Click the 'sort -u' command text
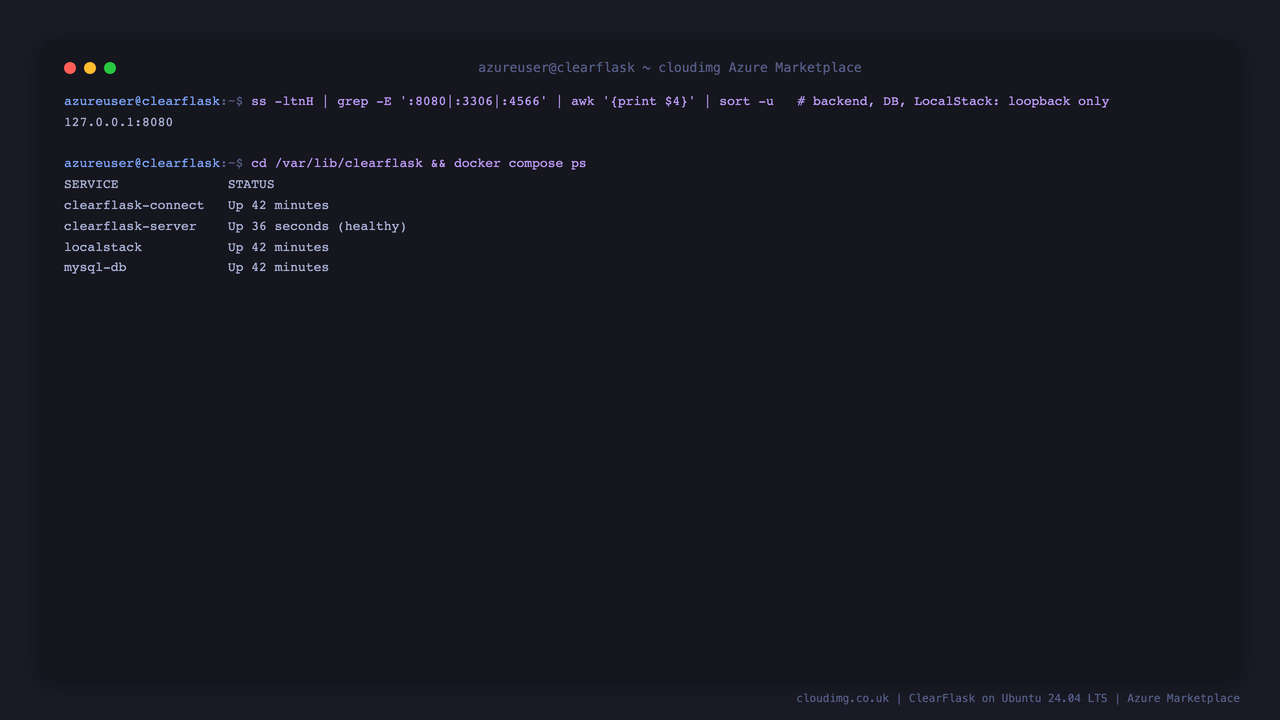The image size is (1280, 720). tap(746, 101)
